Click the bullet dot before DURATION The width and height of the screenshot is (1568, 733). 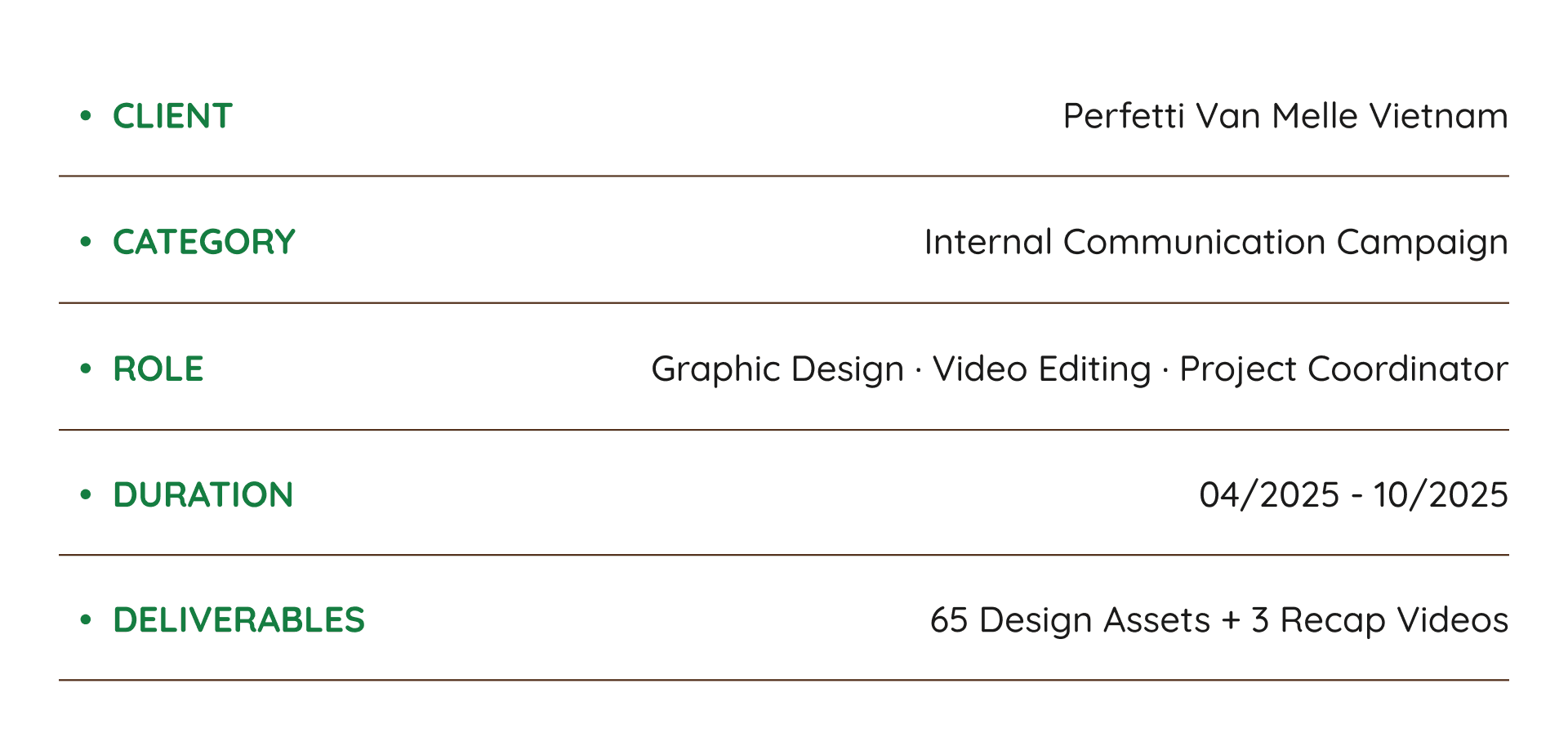coord(86,494)
